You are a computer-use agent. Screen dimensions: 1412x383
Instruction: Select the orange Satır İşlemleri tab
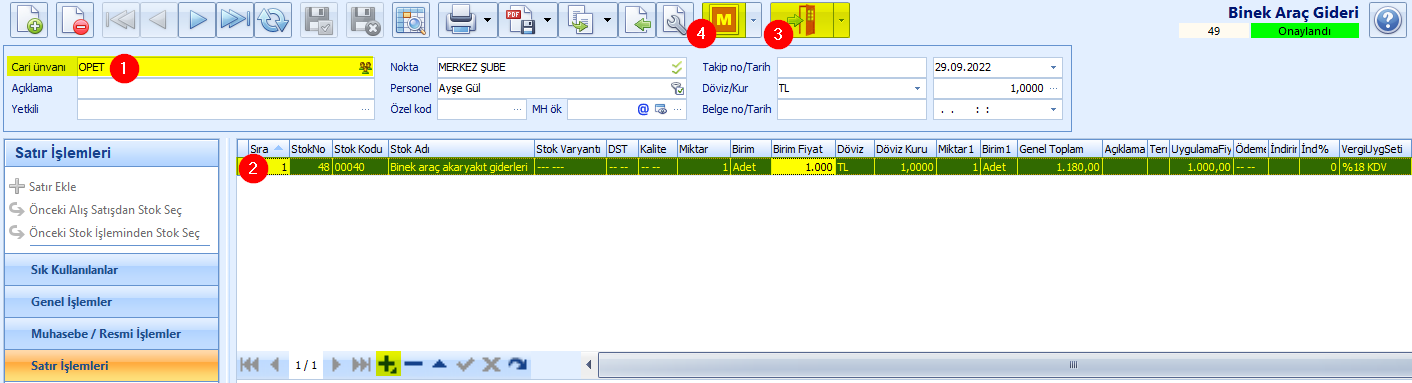click(x=111, y=365)
